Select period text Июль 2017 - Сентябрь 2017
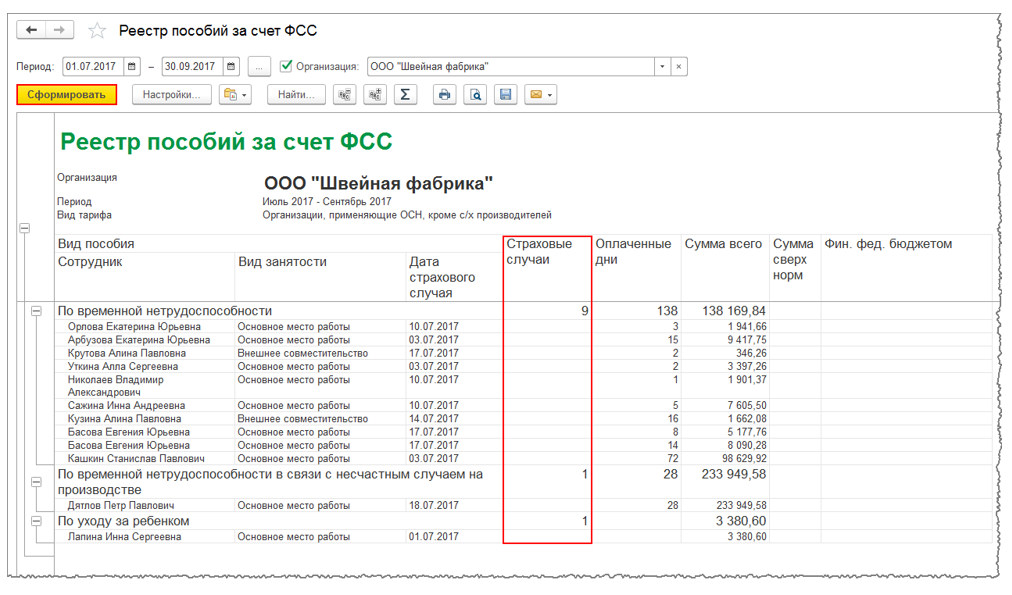The width and height of the screenshot is (1012, 595). pos(327,201)
